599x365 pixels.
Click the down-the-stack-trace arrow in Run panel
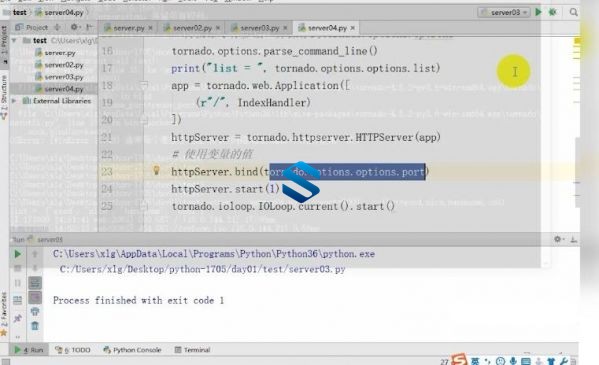[35, 268]
